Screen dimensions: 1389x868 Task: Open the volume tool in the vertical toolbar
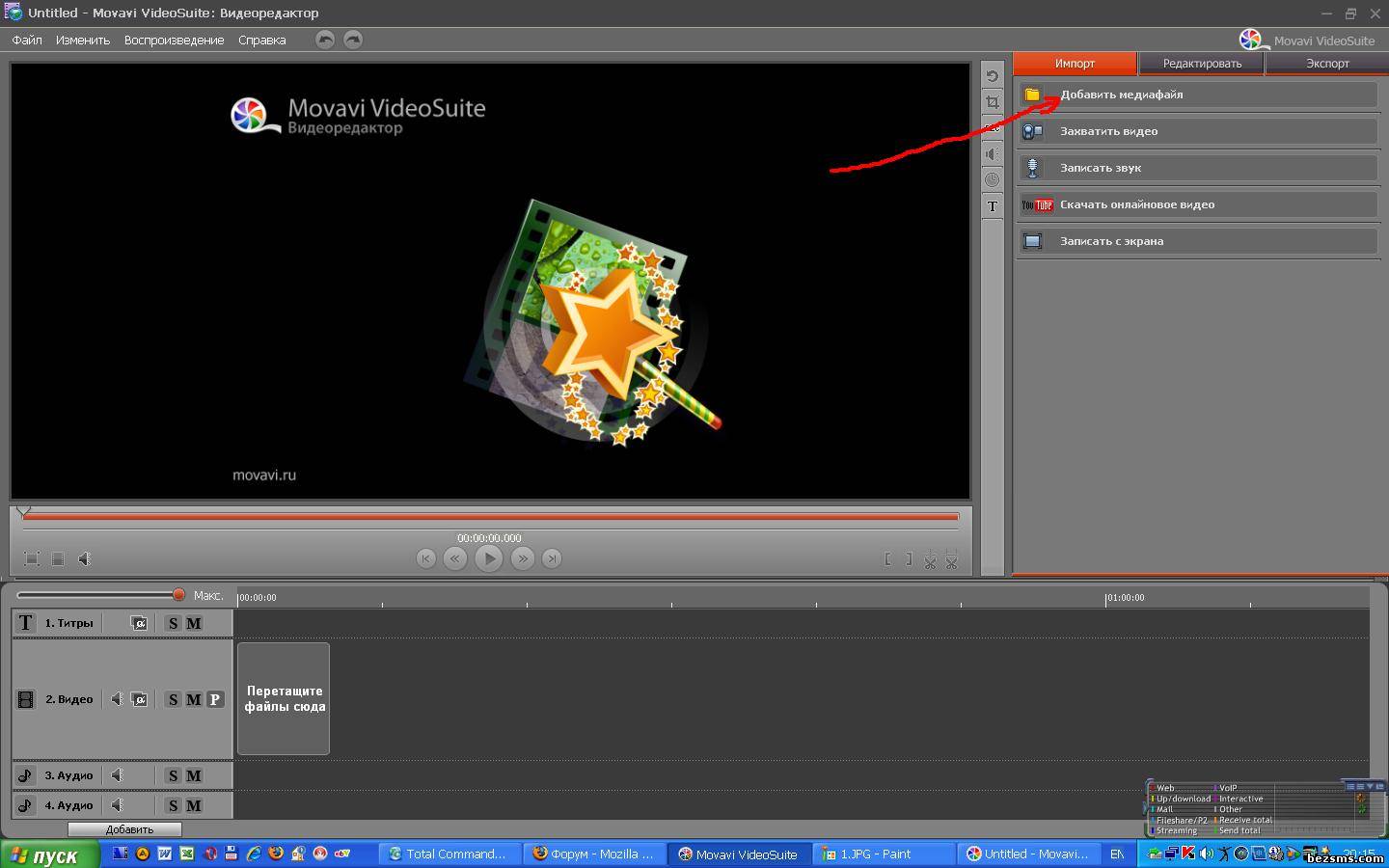(992, 154)
